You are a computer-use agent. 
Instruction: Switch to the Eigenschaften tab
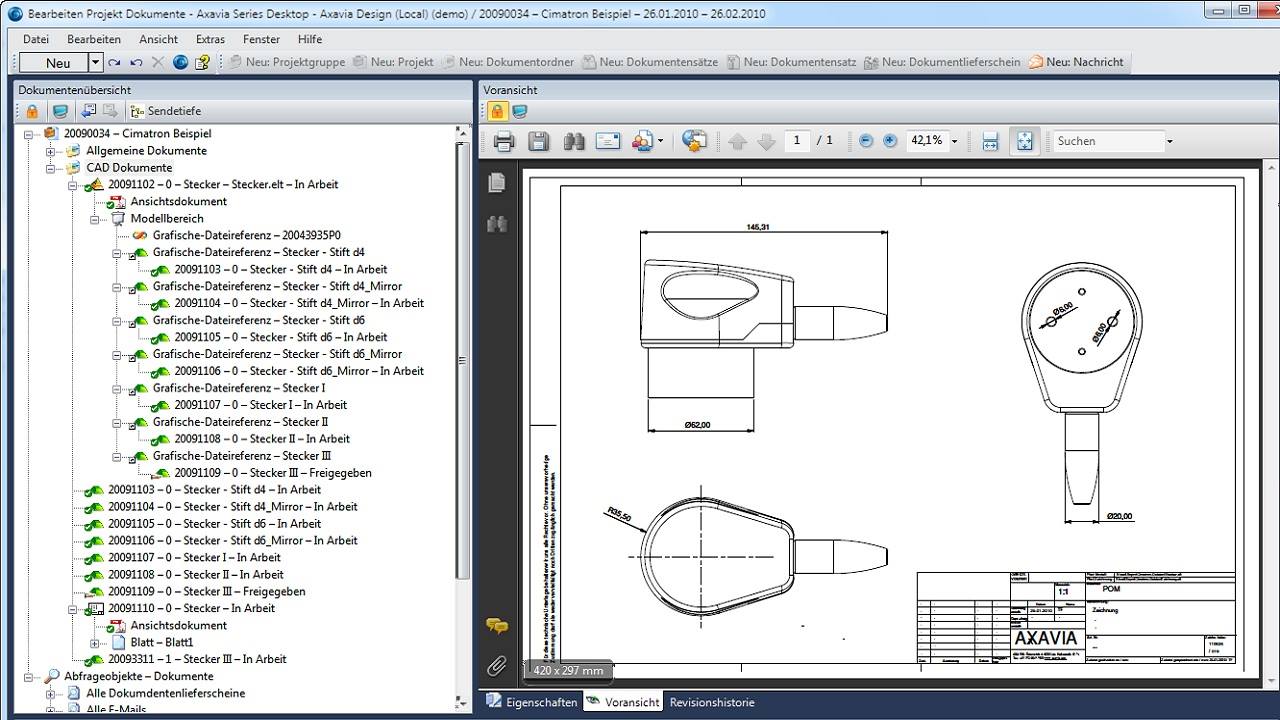pyautogui.click(x=532, y=702)
